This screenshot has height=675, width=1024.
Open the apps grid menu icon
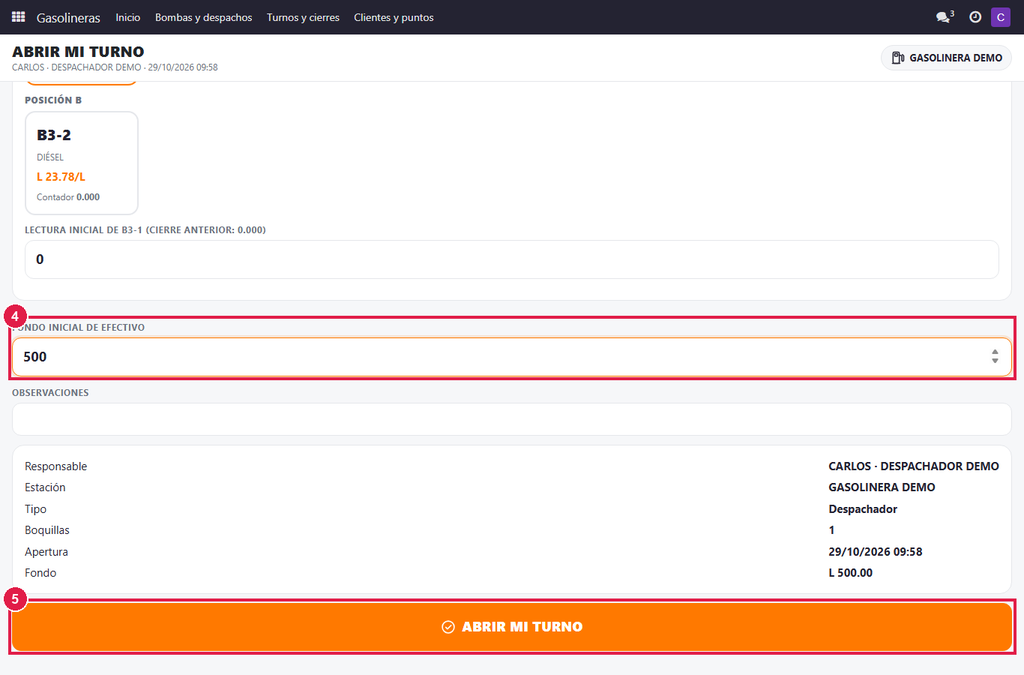[18, 17]
